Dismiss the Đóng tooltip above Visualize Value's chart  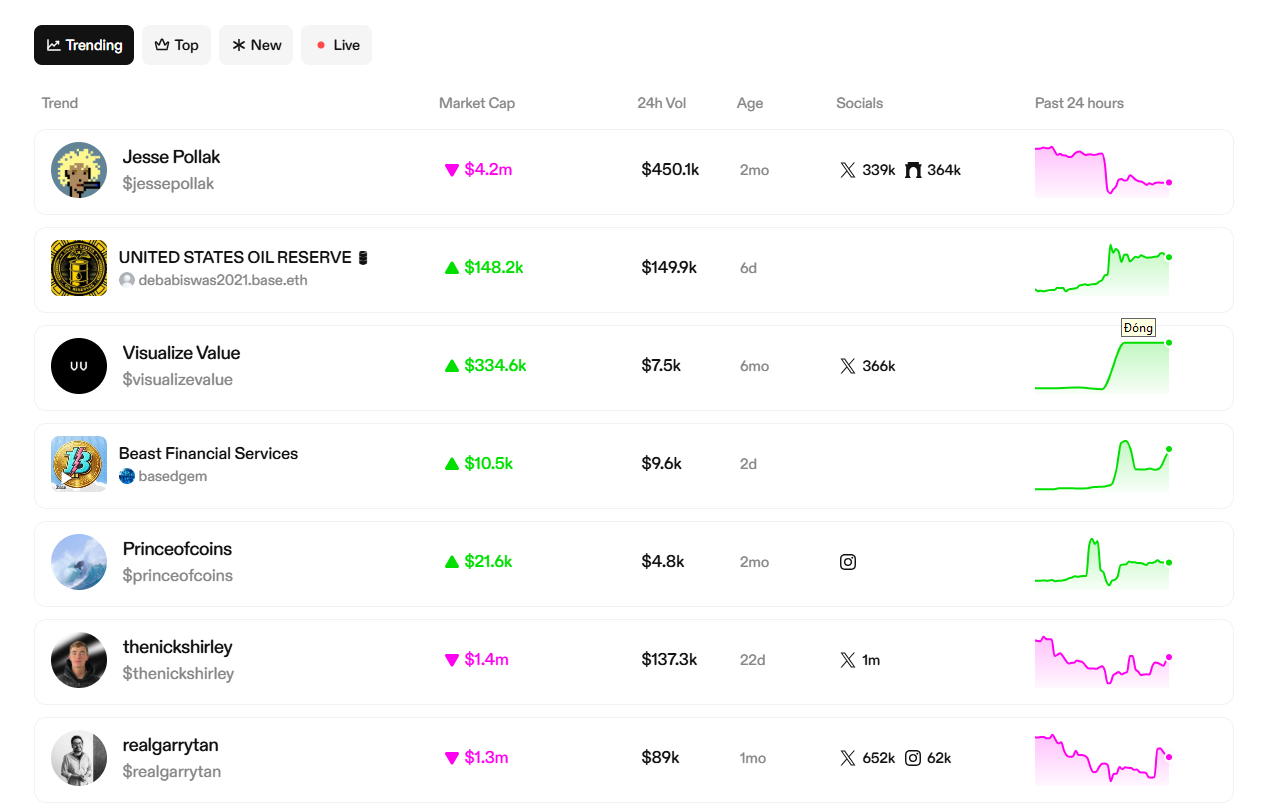pos(1138,327)
